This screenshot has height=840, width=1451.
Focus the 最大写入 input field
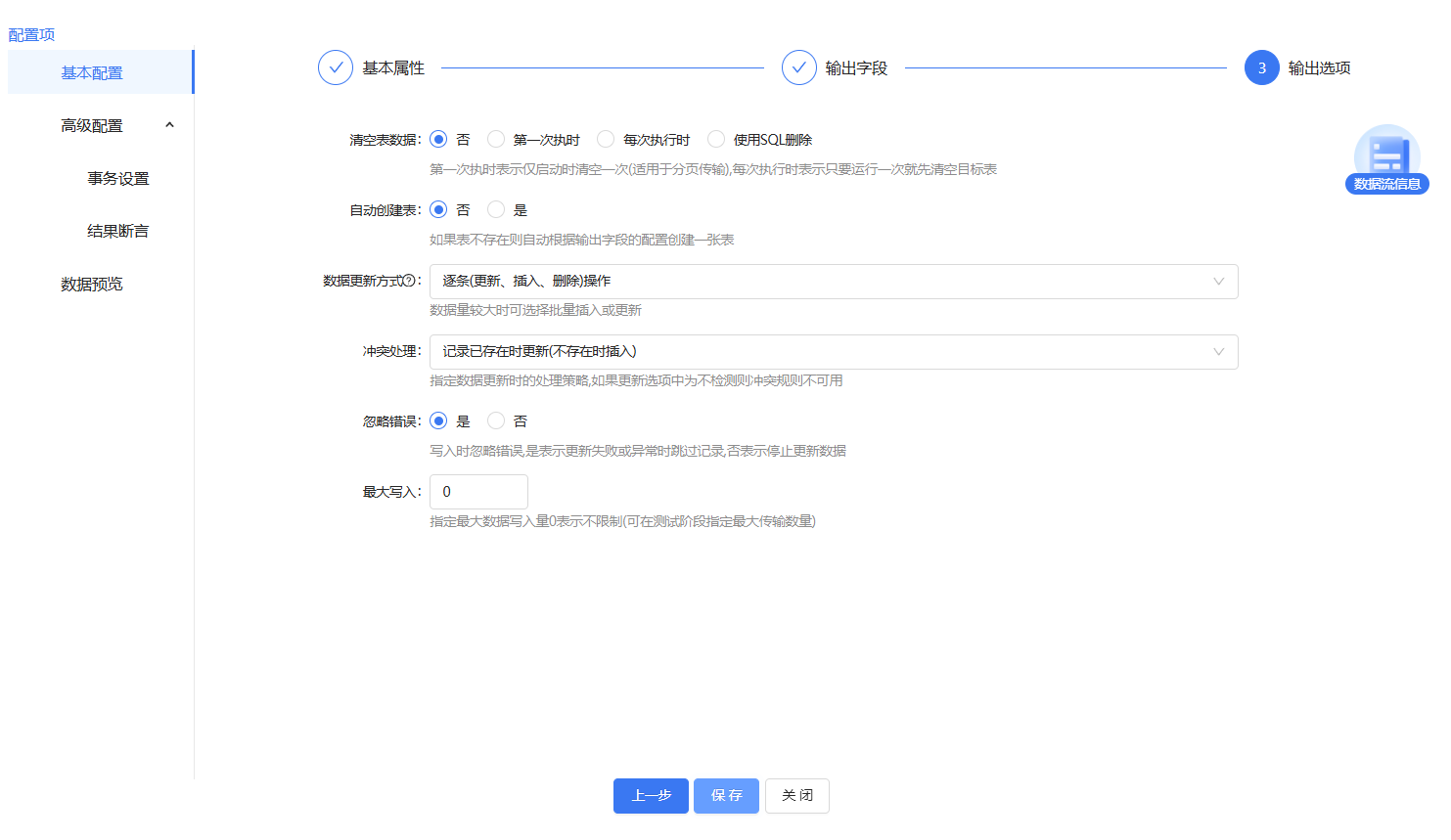(478, 492)
